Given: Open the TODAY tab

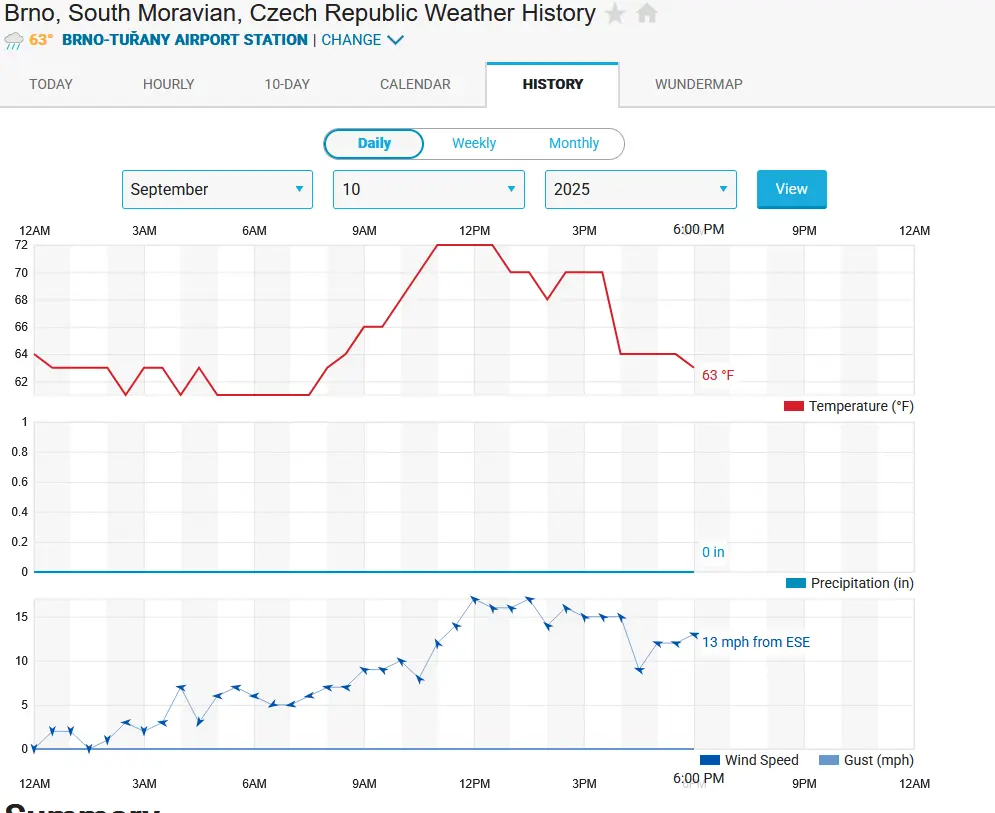Looking at the screenshot, I should (51, 84).
